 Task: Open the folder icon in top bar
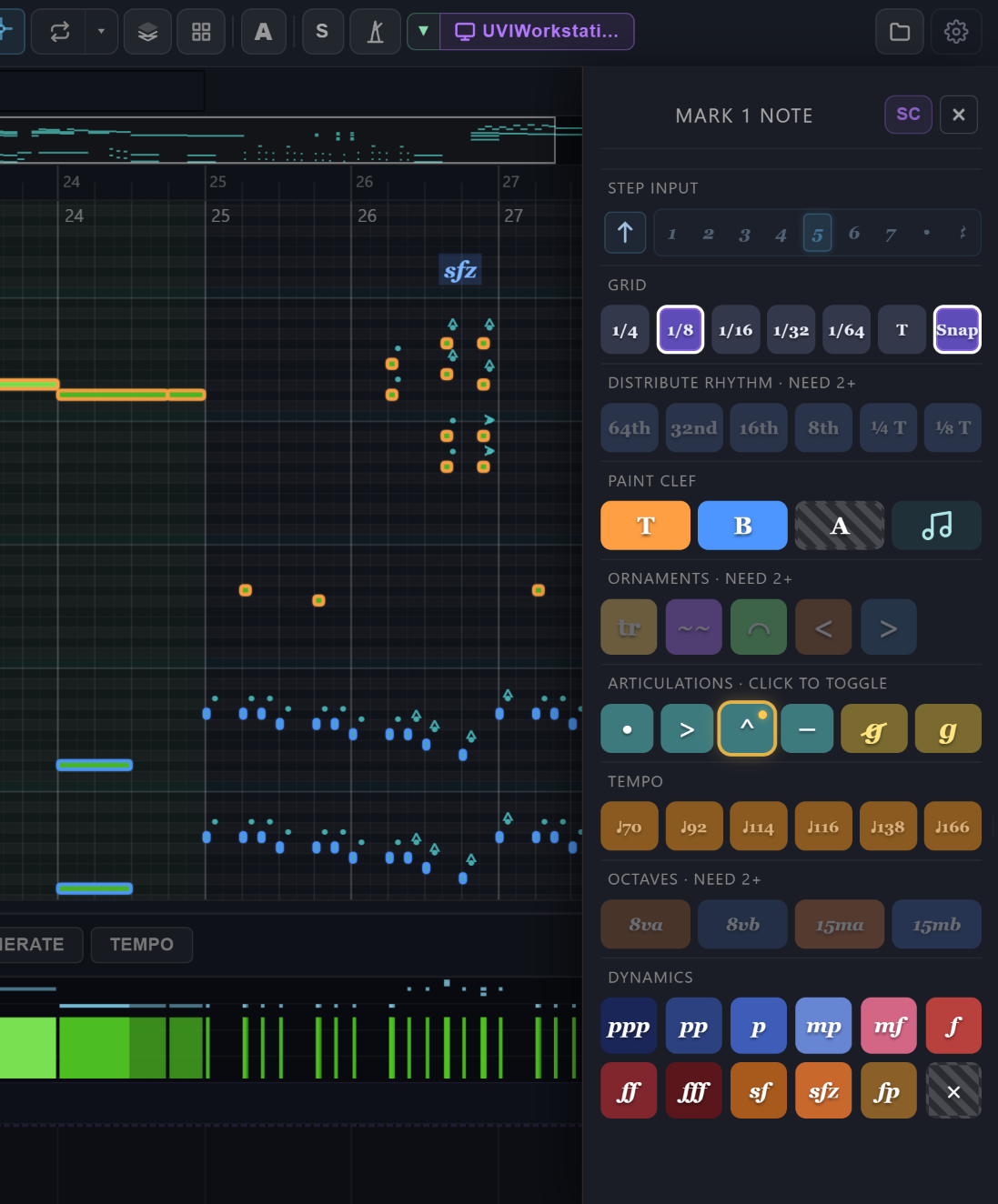point(900,32)
